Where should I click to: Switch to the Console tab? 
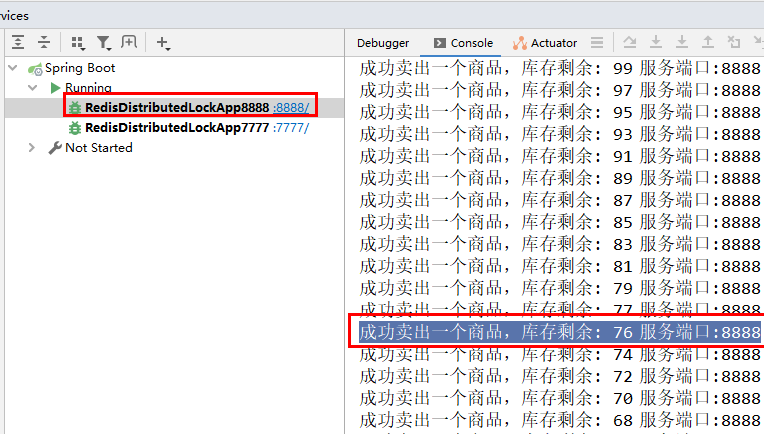[x=462, y=43]
